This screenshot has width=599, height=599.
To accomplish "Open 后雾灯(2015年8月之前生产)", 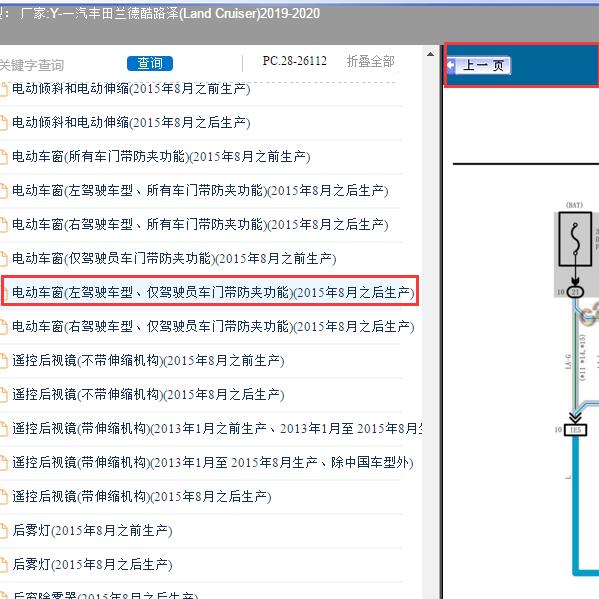I will 92,531.
